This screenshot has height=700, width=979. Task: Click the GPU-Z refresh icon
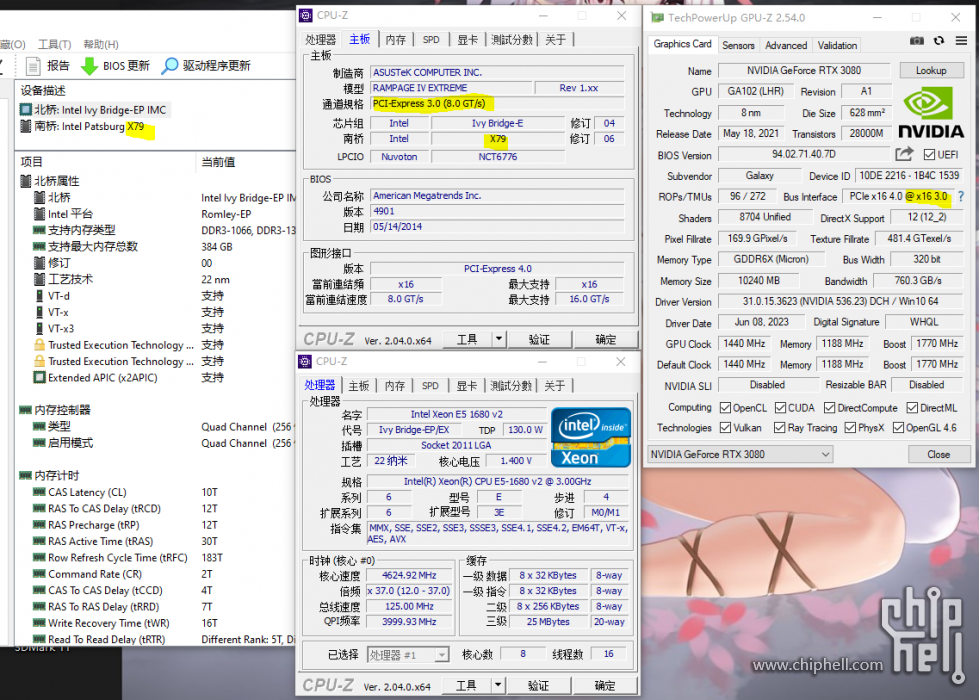click(x=938, y=41)
